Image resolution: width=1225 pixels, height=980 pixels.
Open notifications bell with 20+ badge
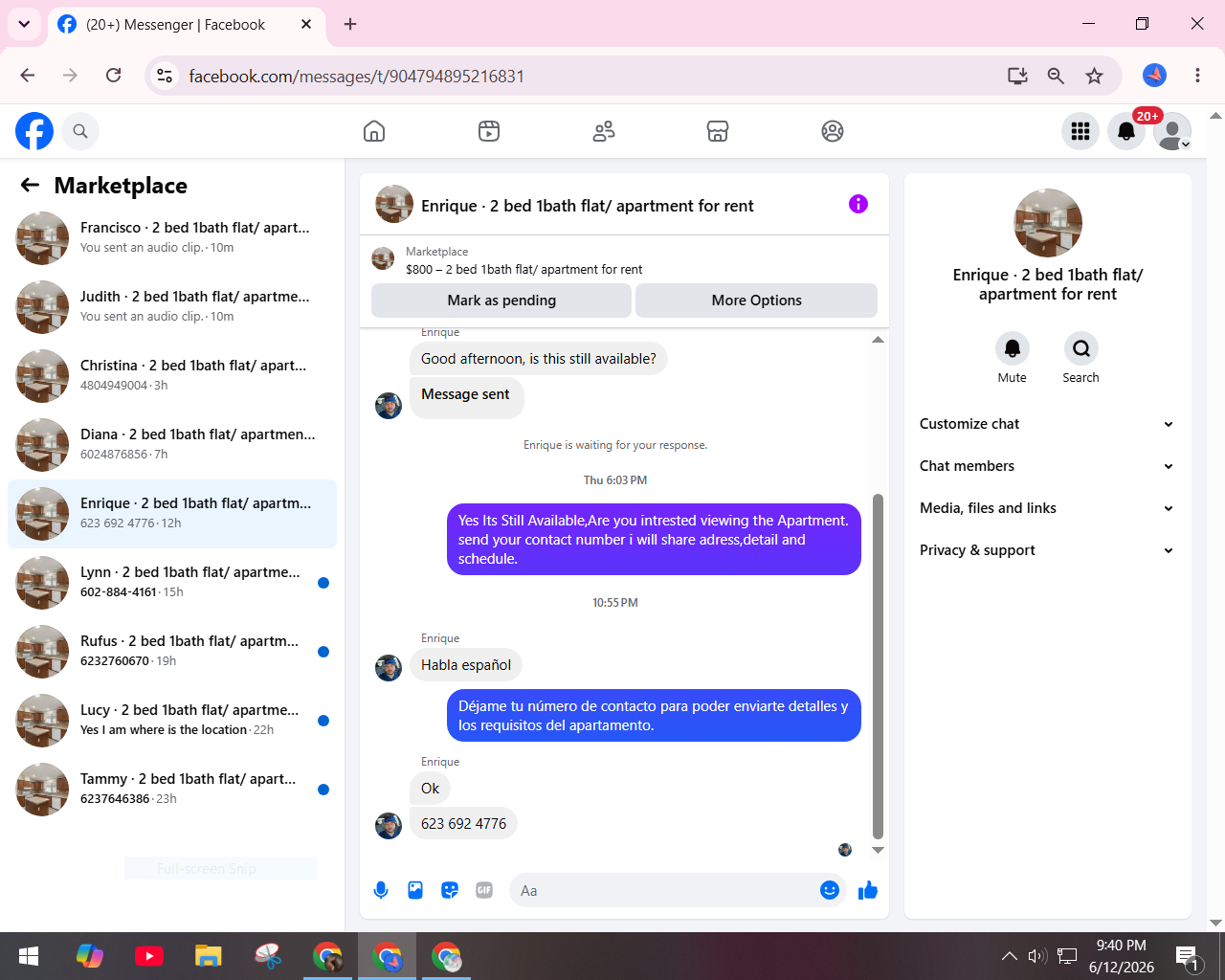pyautogui.click(x=1126, y=131)
